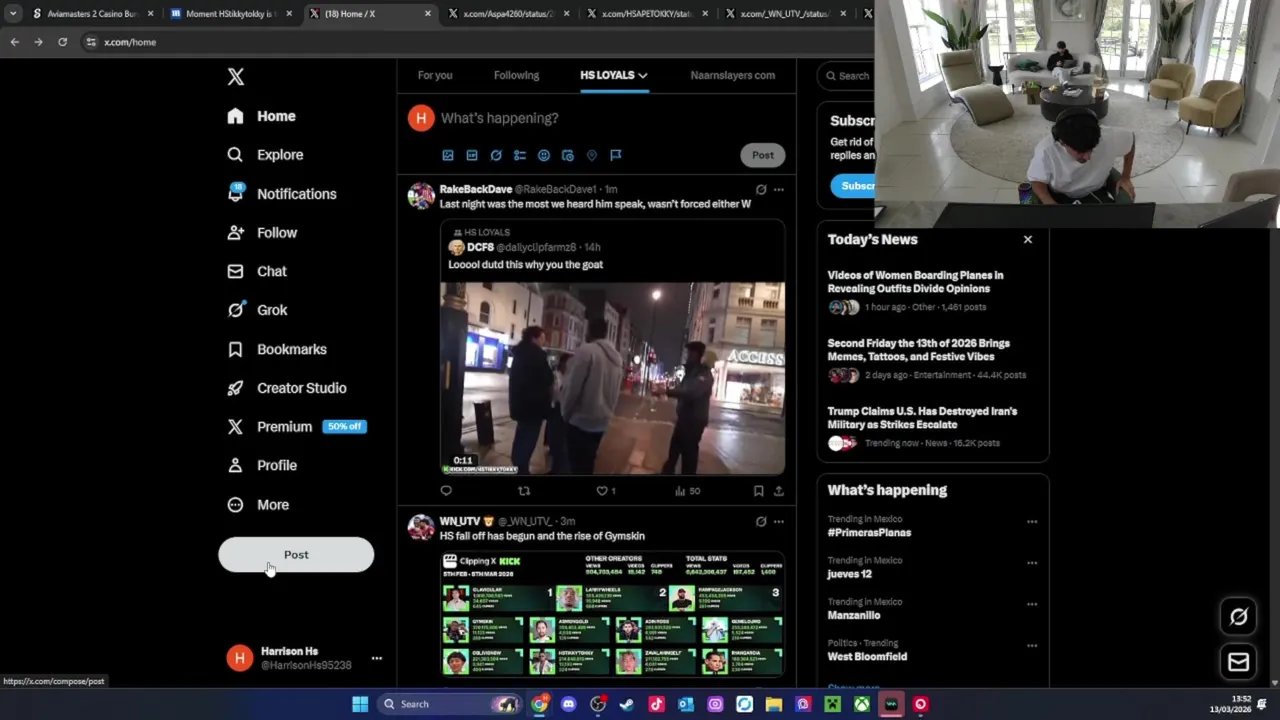Share RakeBackDave's post
This screenshot has height=720, width=1280.
(779, 491)
